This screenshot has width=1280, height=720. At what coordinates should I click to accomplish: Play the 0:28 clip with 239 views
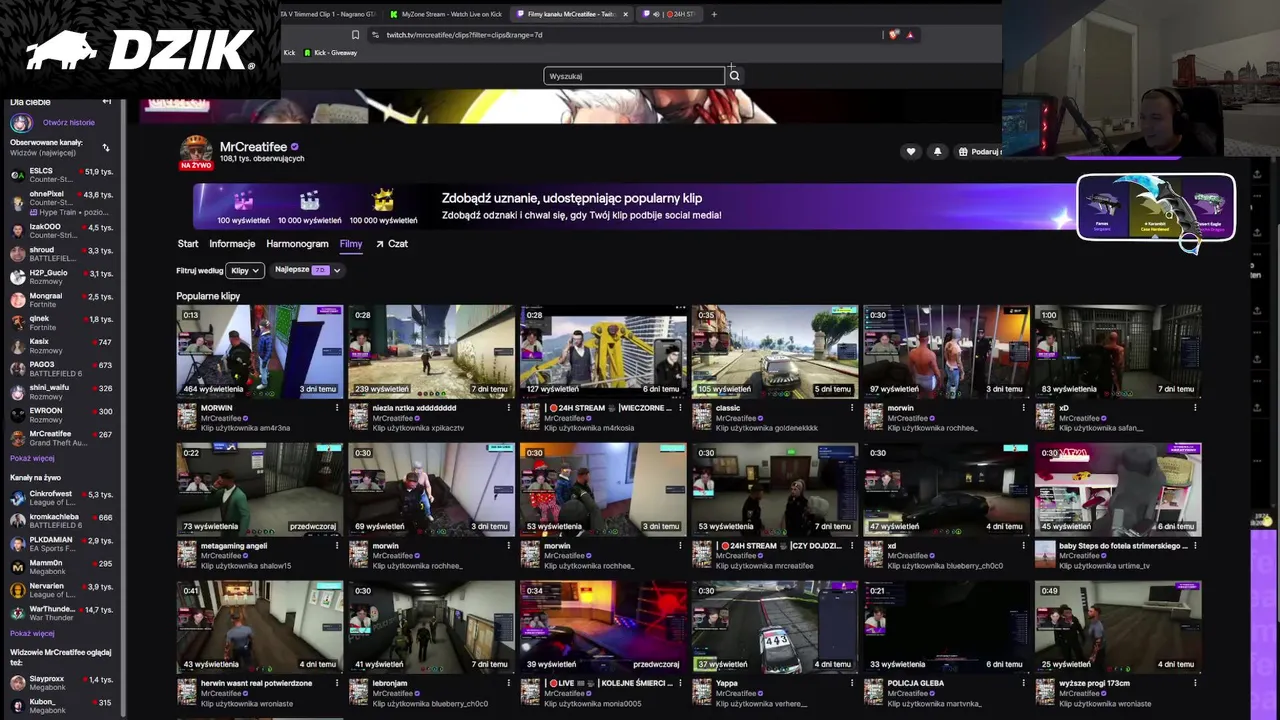431,351
